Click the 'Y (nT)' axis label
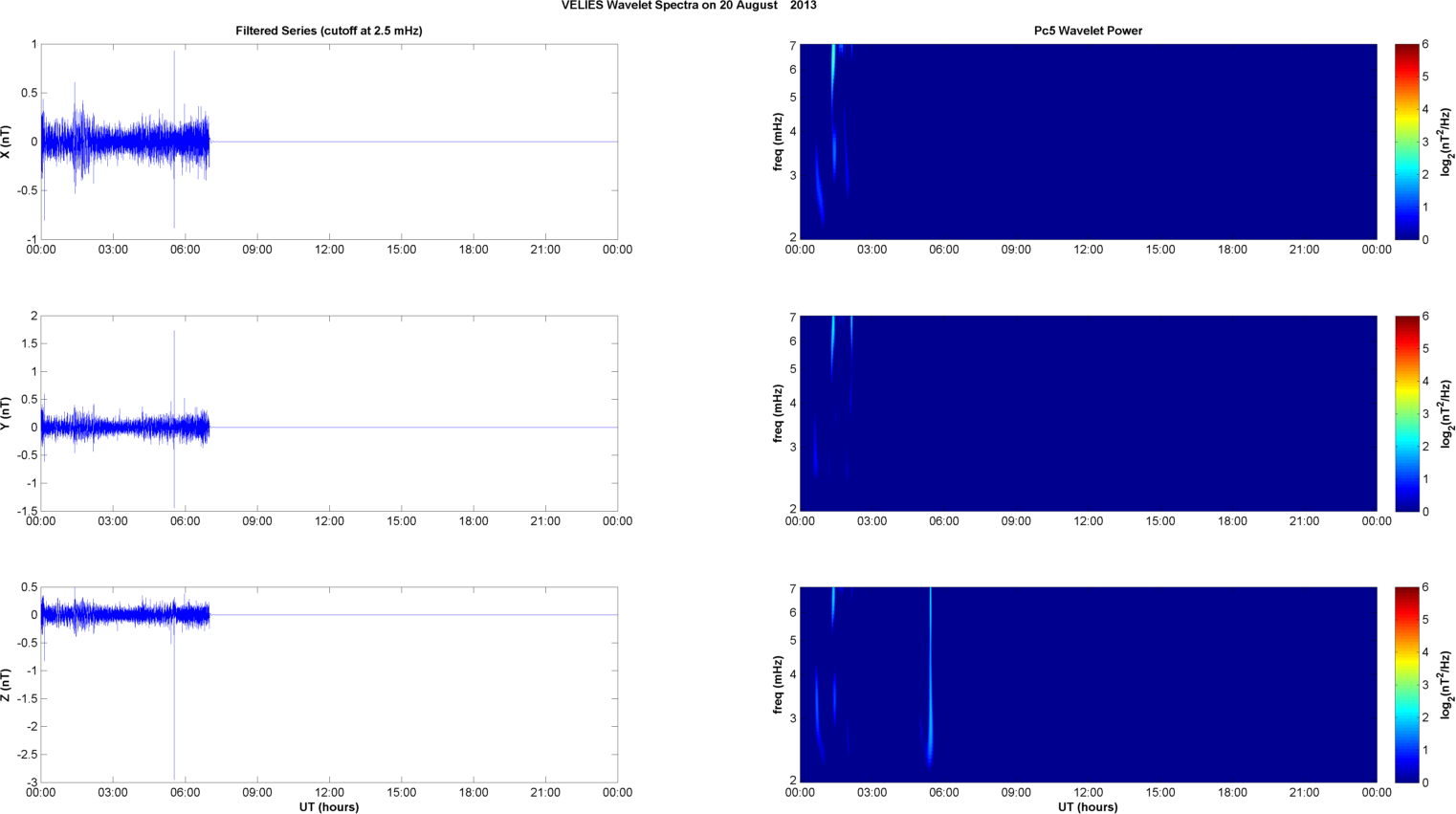The height and width of the screenshot is (814, 1456). tap(7, 413)
